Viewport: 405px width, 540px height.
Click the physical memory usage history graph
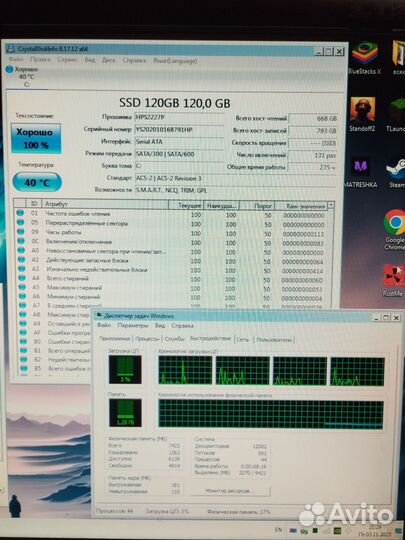pyautogui.click(x=271, y=415)
